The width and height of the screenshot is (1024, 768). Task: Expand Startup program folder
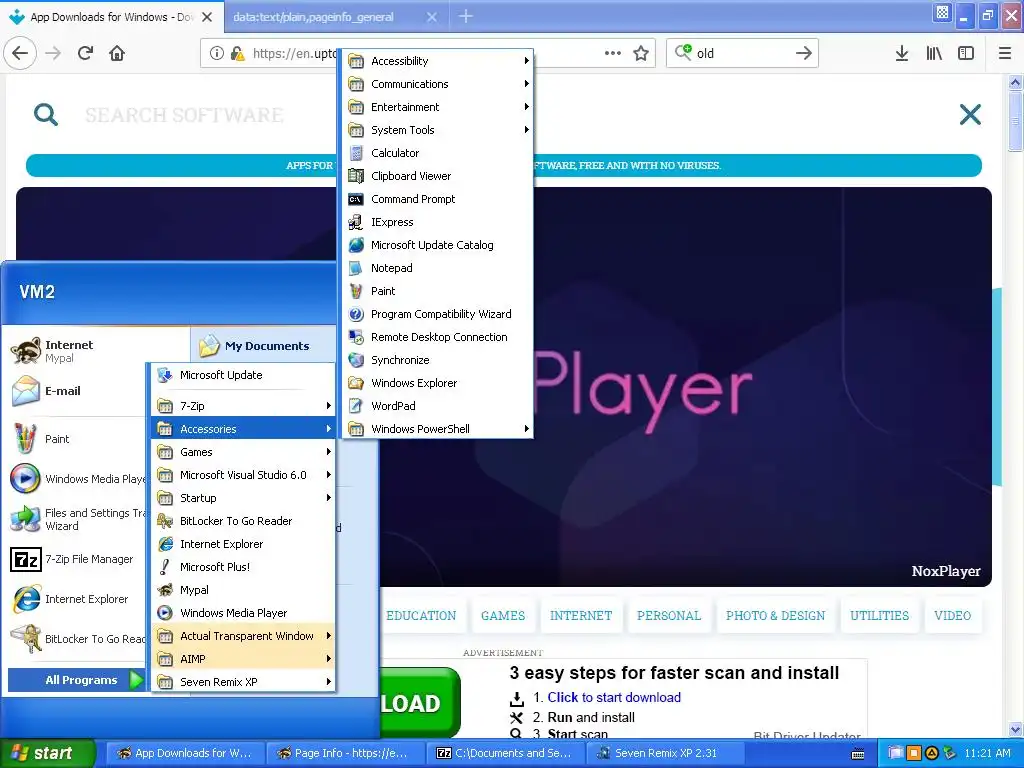click(244, 498)
